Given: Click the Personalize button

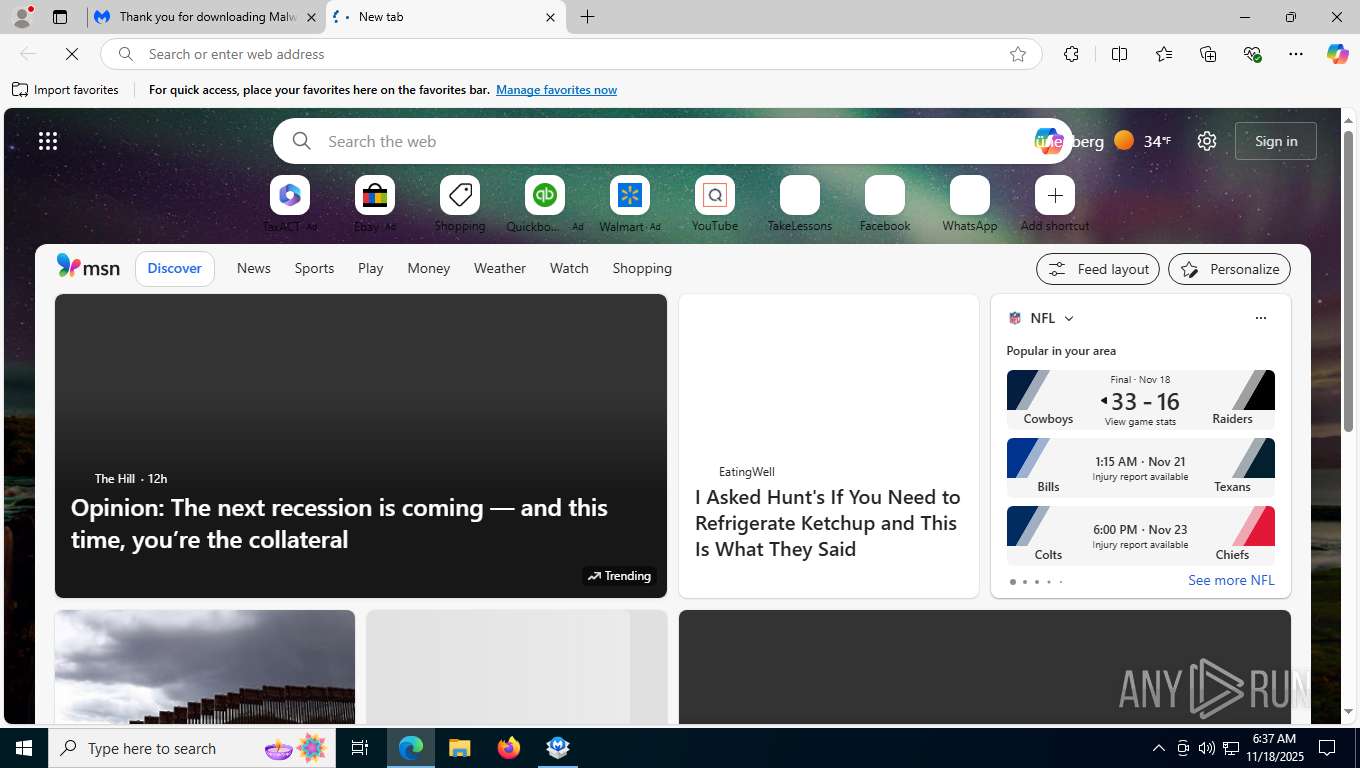Looking at the screenshot, I should [1229, 269].
